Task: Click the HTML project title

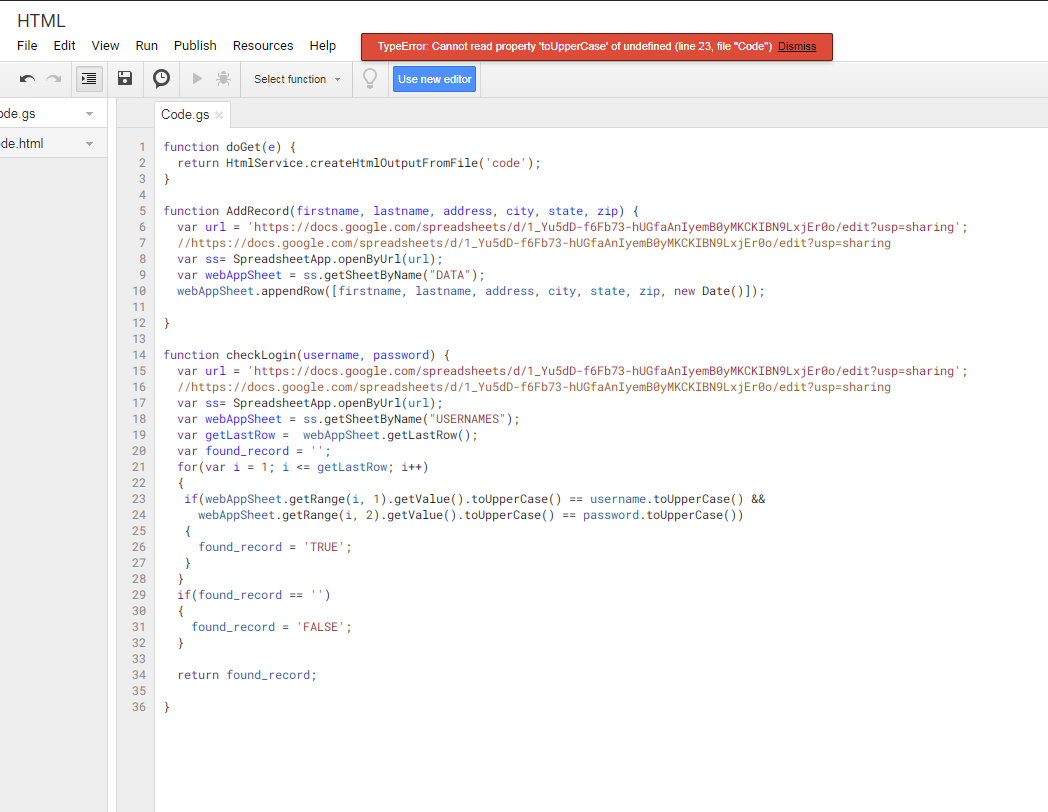Action: pyautogui.click(x=41, y=20)
